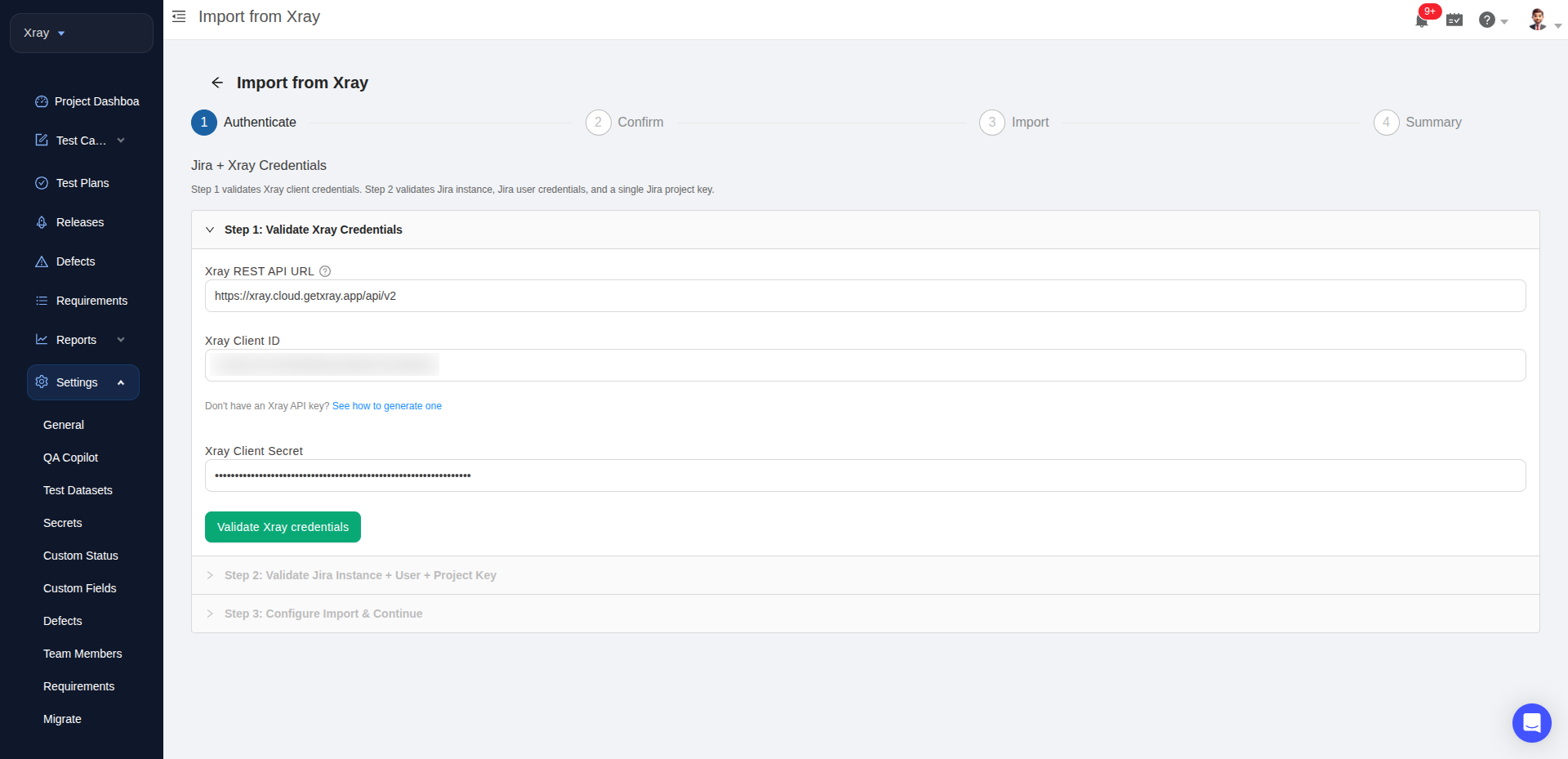Screen dimensions: 1568x759
Task: Go back using the arrow icon
Action: click(x=217, y=83)
